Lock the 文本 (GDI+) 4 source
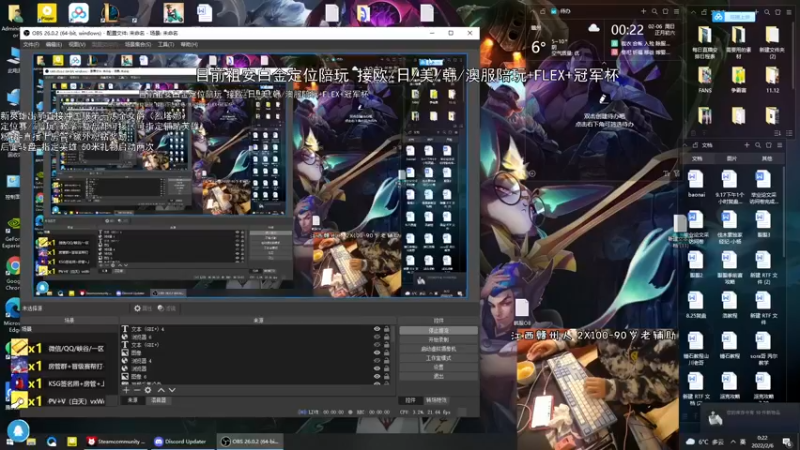 (386, 330)
